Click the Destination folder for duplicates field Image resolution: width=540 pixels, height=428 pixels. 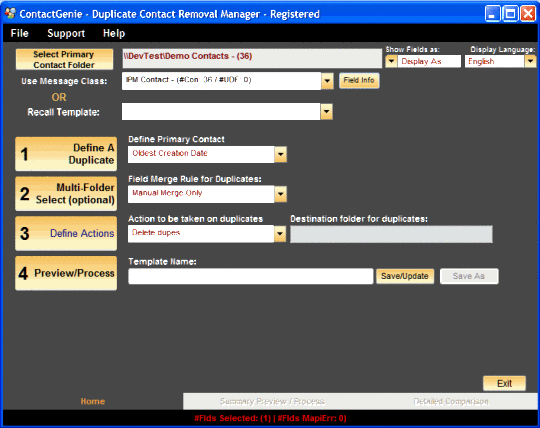pos(391,234)
